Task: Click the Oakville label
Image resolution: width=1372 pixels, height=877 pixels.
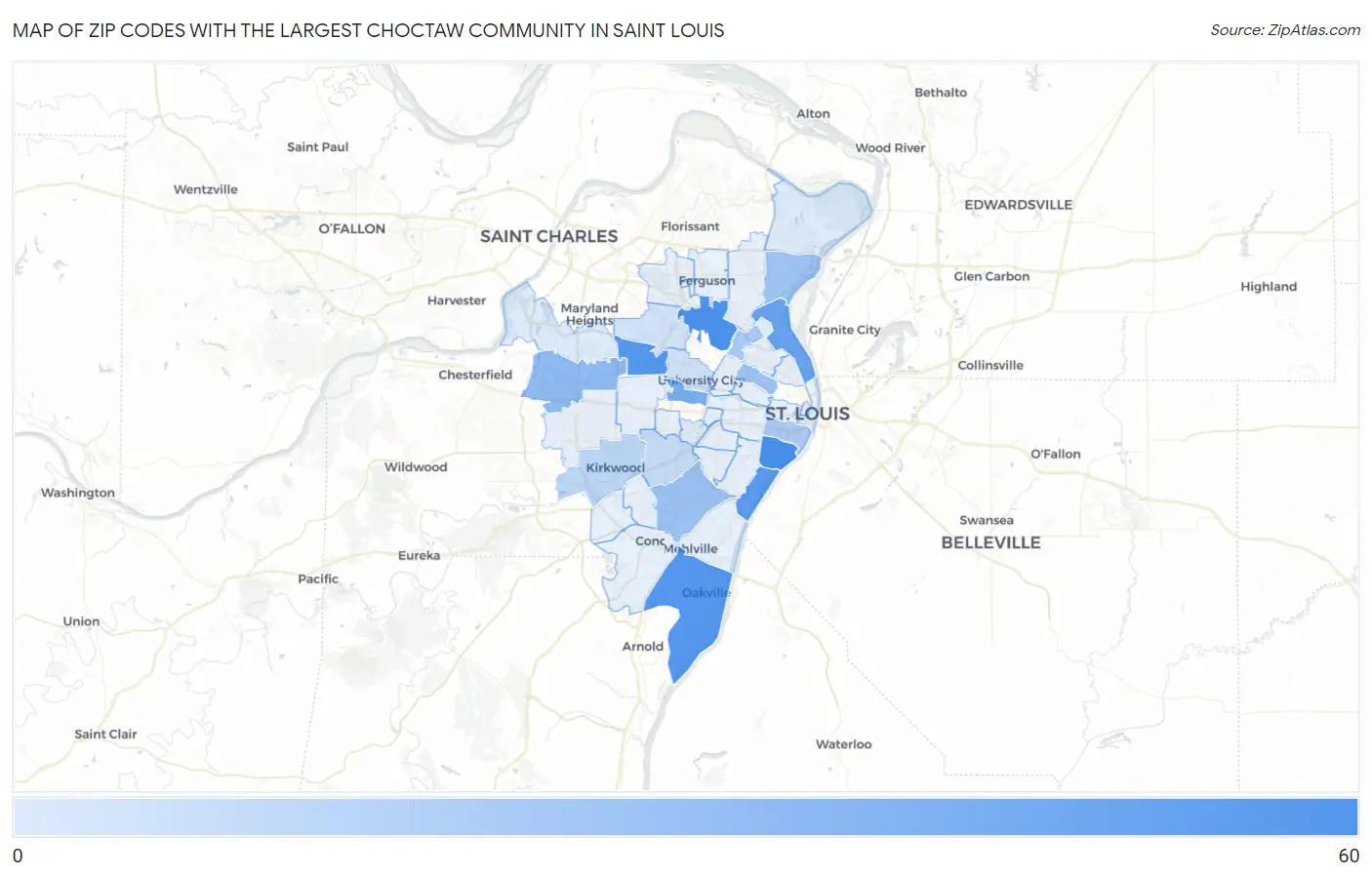Action: pos(706,593)
